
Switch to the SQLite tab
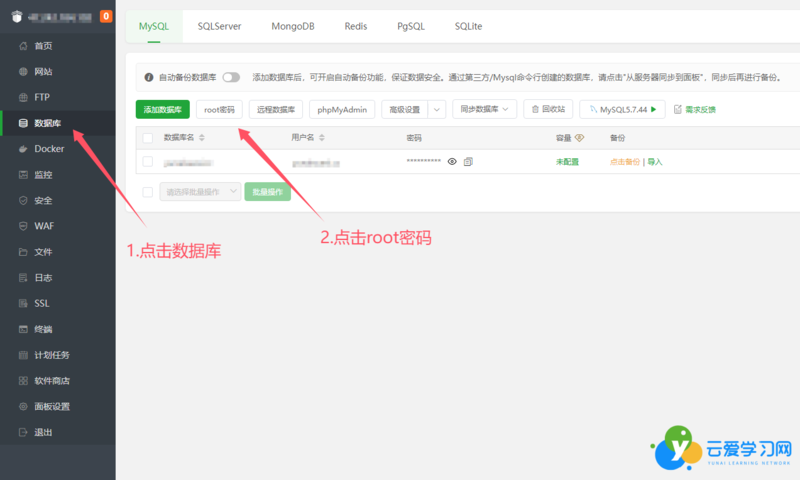[468, 27]
